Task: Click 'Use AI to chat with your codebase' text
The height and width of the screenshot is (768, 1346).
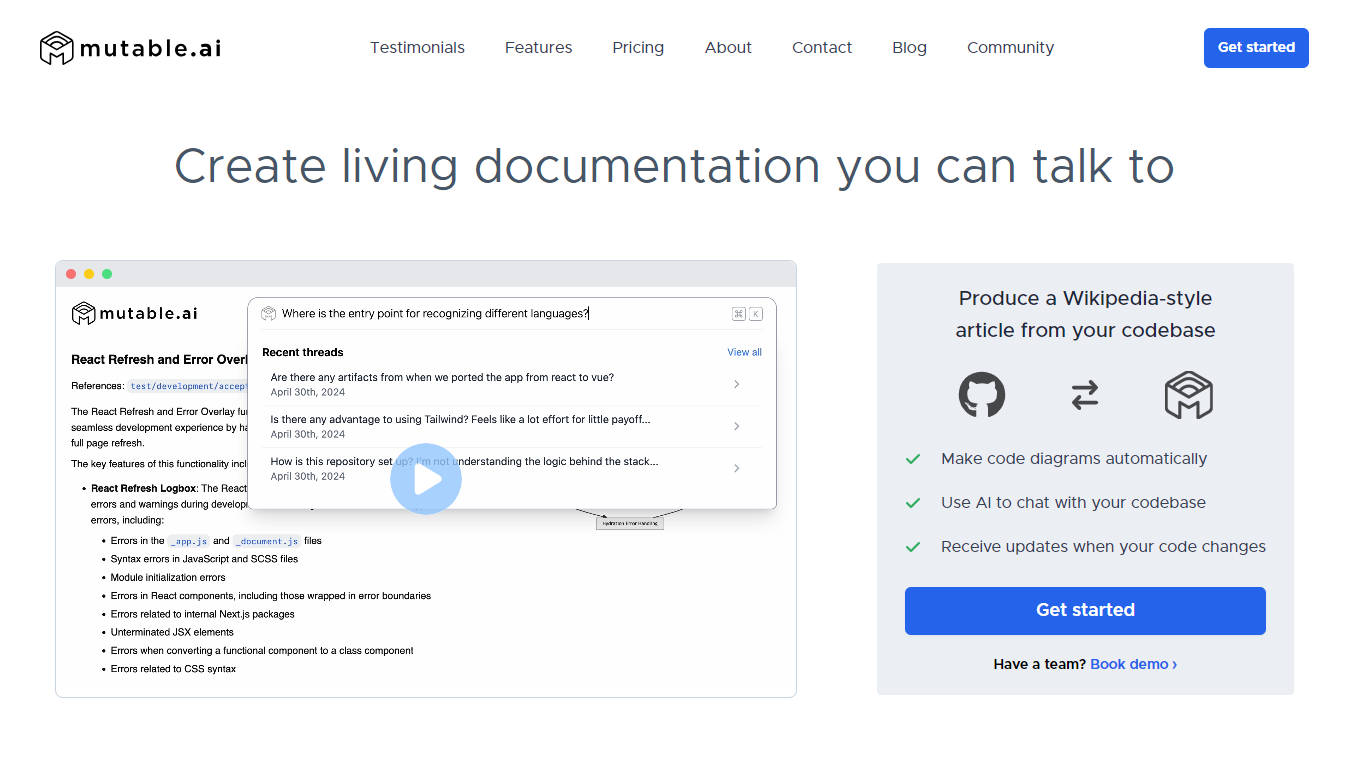Action: coord(1073,503)
